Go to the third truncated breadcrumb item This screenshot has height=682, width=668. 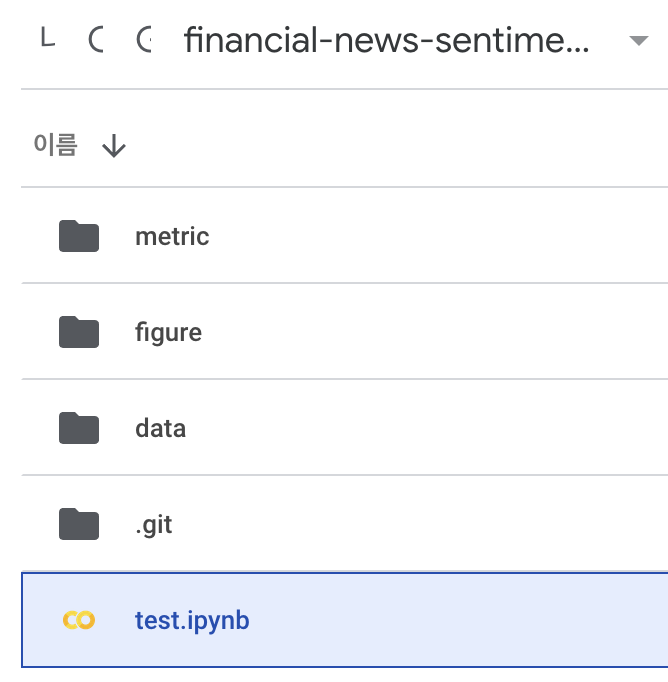pos(144,39)
